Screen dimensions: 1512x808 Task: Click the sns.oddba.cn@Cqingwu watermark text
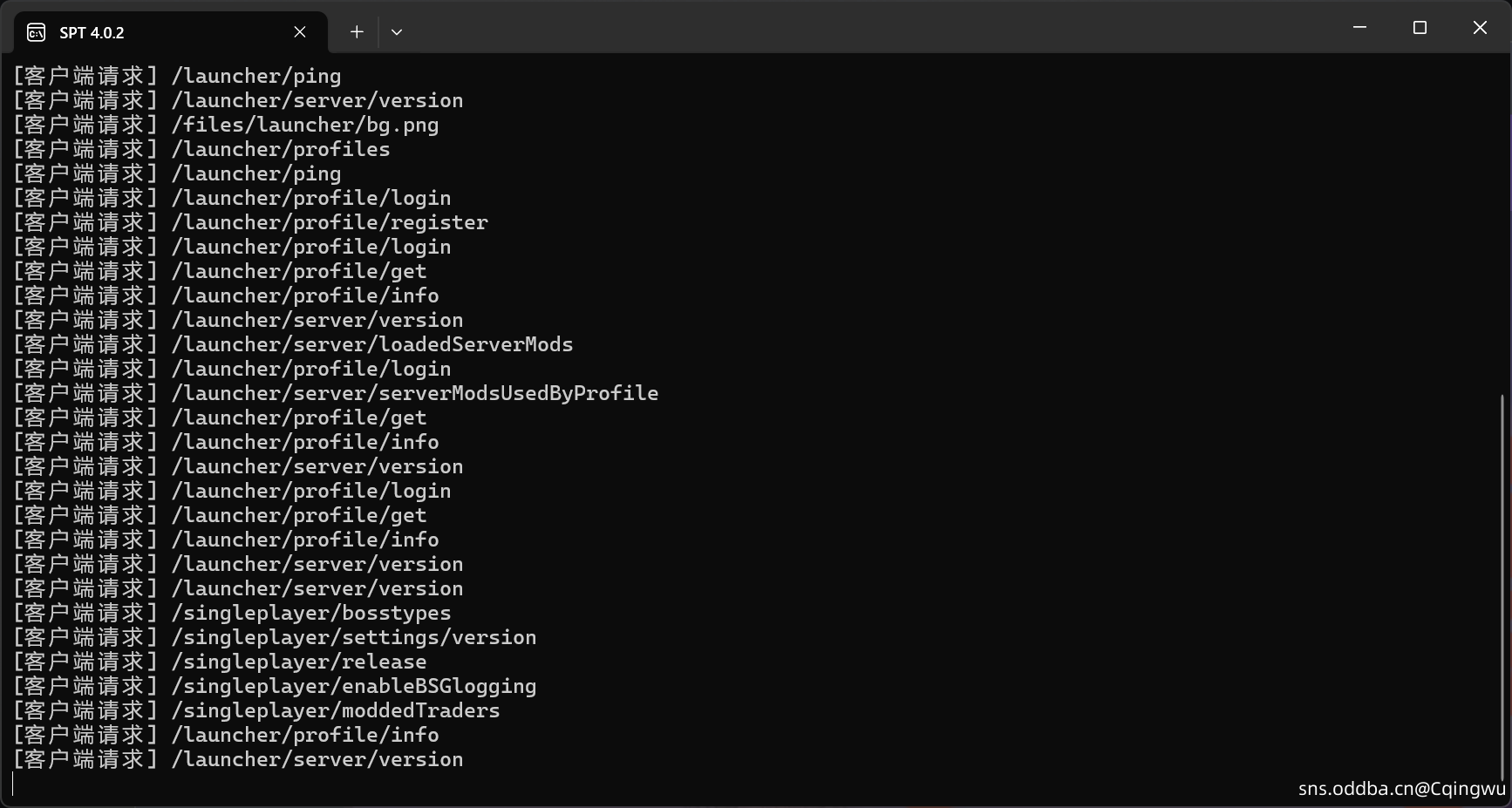click(1401, 789)
